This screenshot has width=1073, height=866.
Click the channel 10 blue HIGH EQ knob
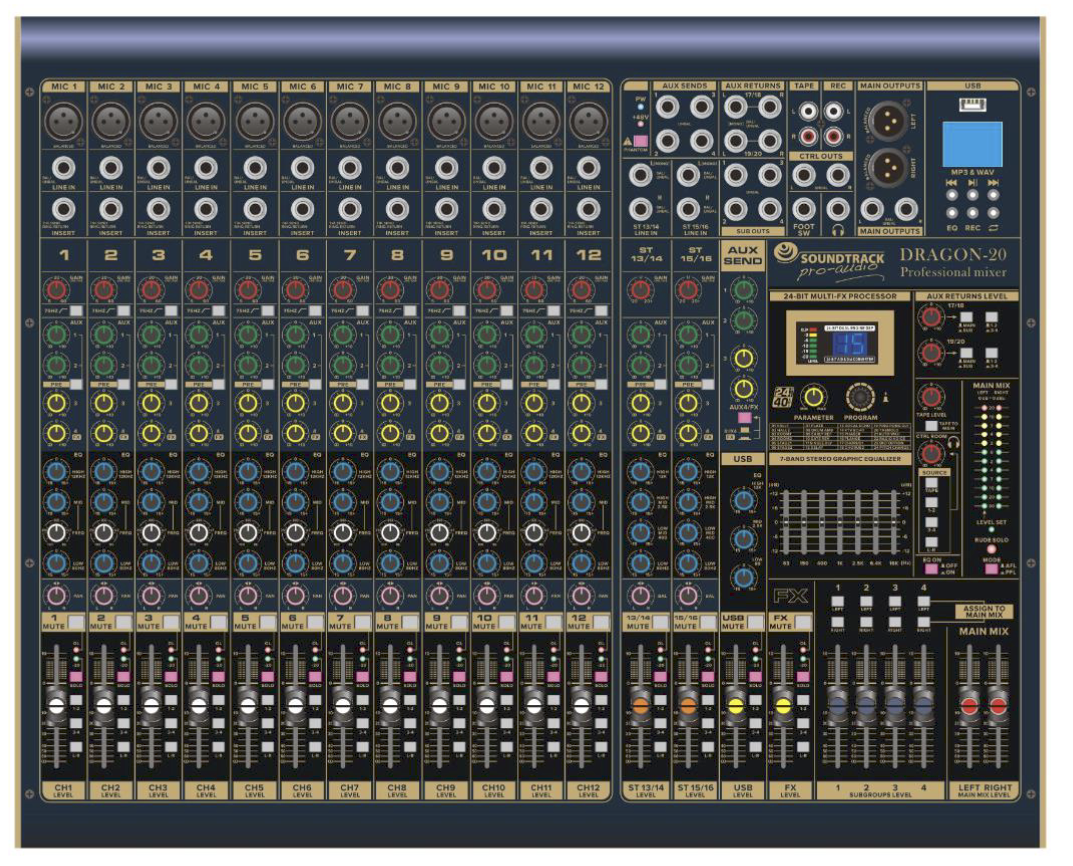coord(487,471)
